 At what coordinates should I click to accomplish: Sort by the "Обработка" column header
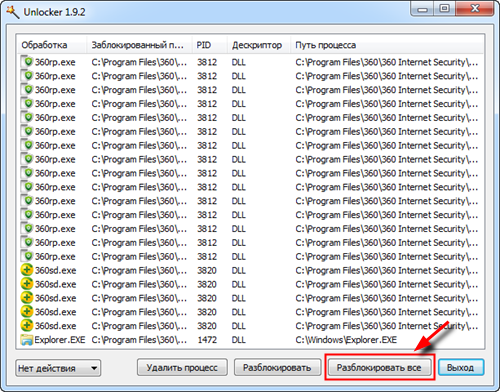click(52, 45)
